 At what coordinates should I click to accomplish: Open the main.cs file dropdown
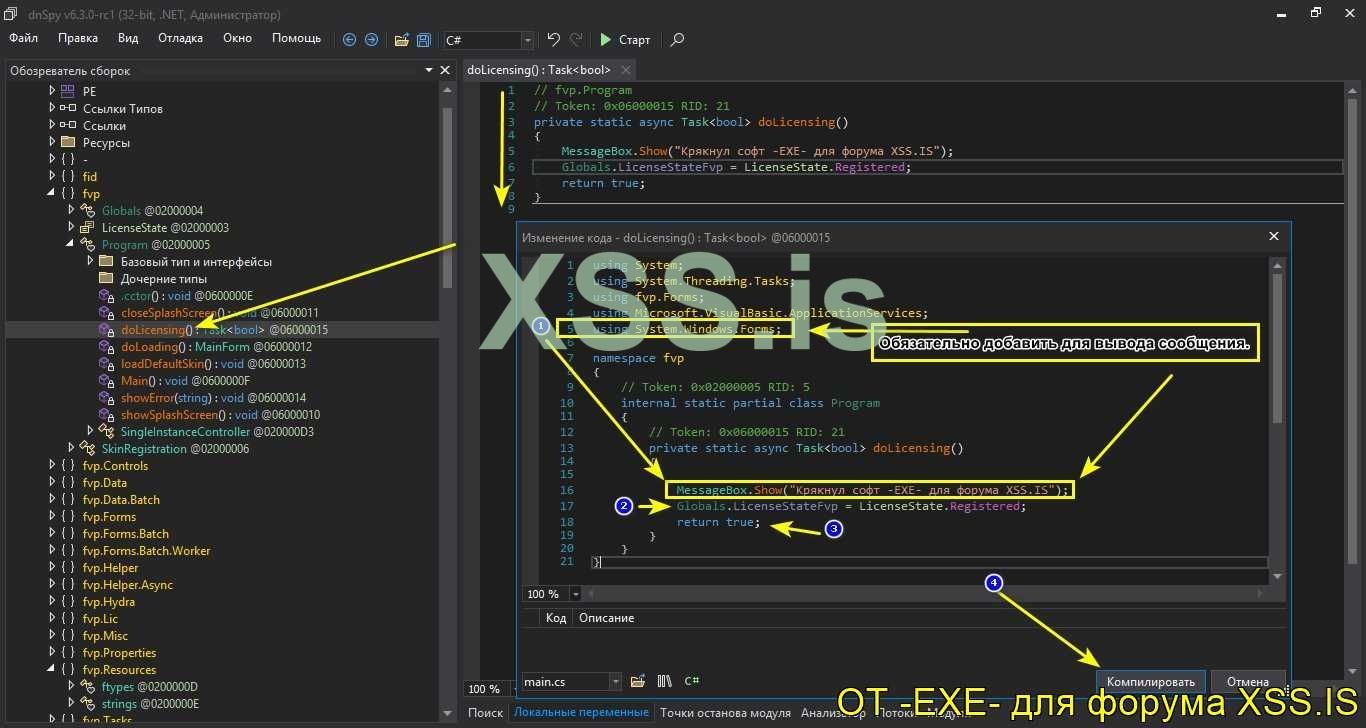pyautogui.click(x=614, y=681)
